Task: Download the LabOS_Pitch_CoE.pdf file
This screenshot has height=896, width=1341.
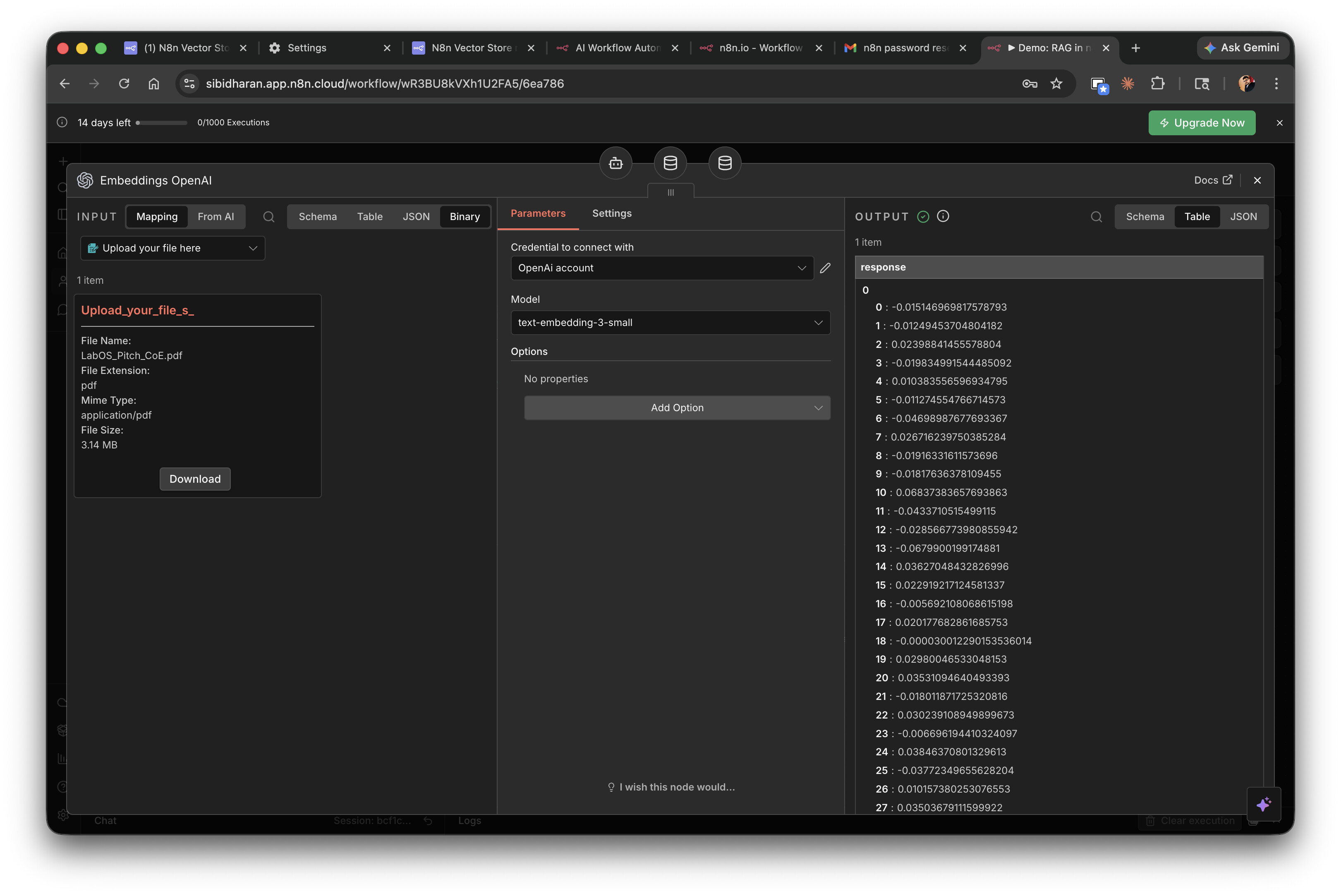Action: coord(195,479)
